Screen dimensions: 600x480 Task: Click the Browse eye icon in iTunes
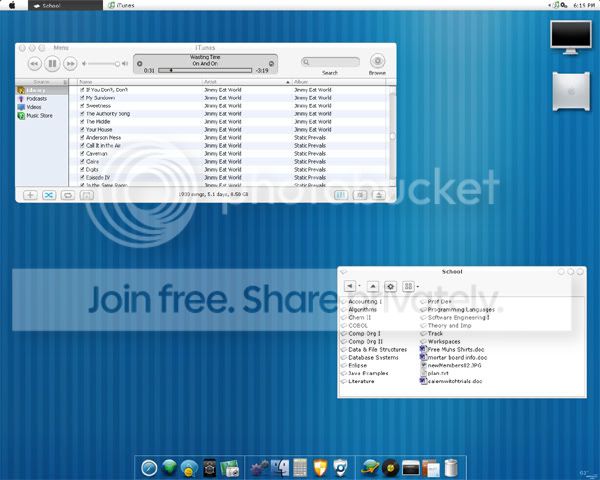pos(377,61)
